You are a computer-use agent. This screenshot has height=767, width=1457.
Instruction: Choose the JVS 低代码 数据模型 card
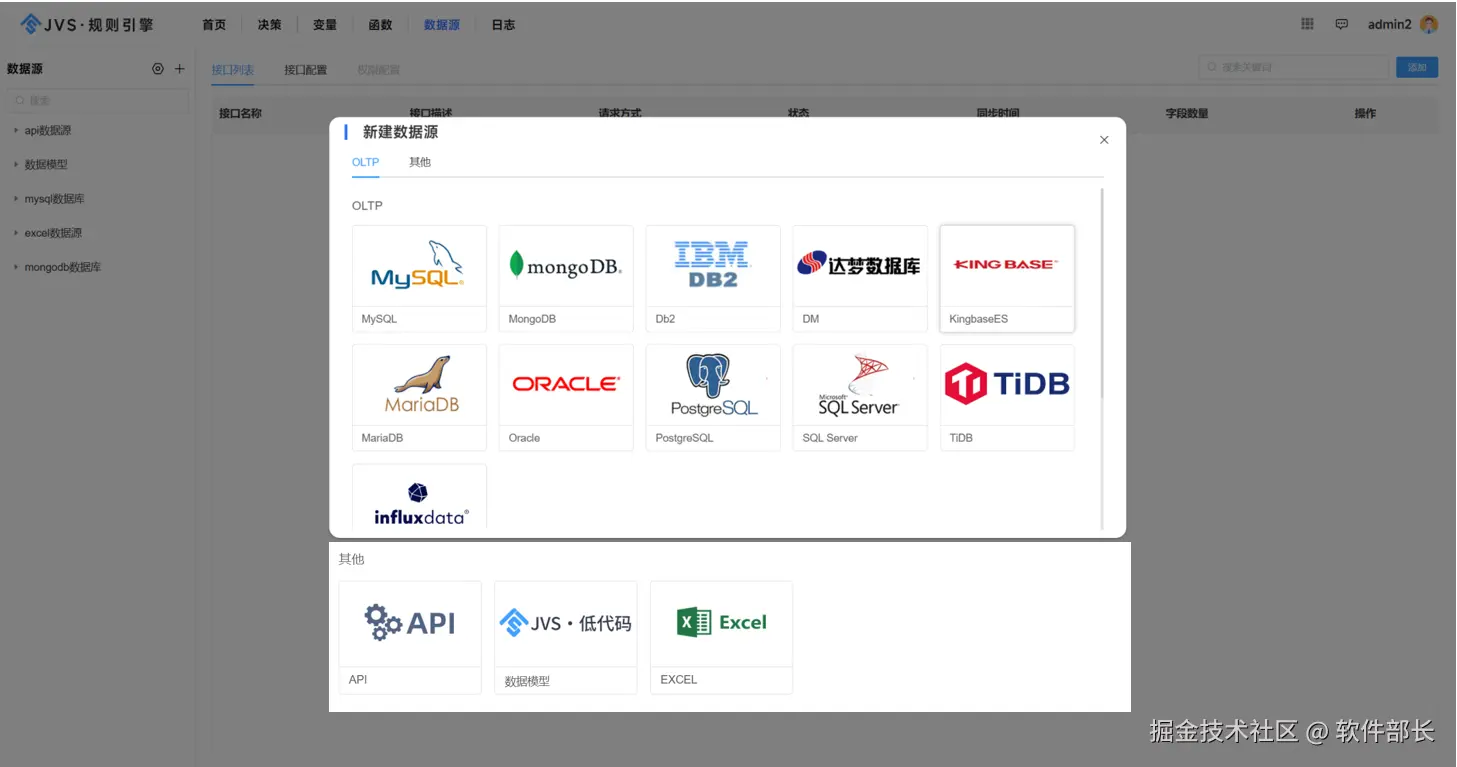(566, 637)
